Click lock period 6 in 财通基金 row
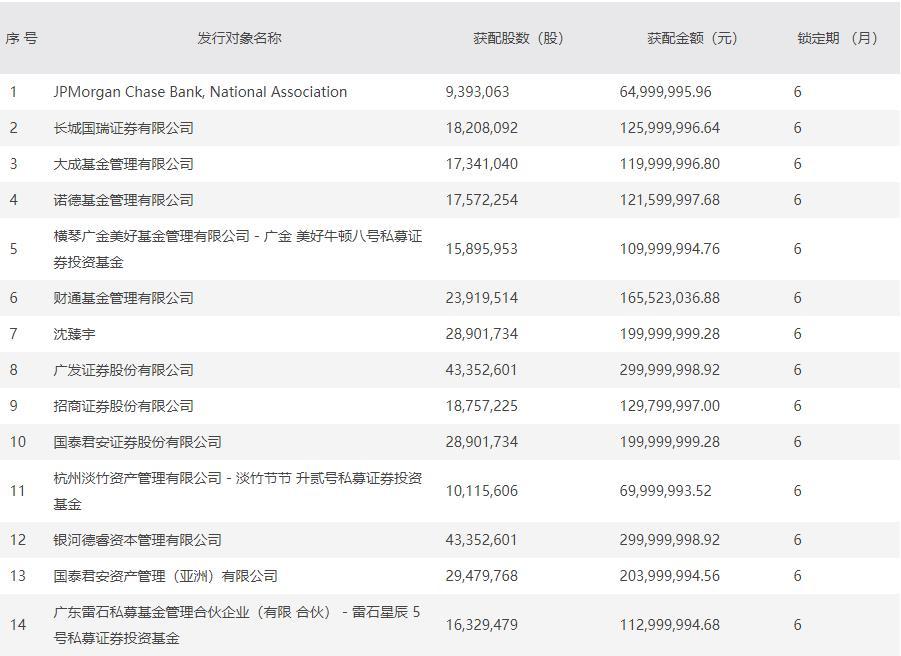 (x=798, y=298)
